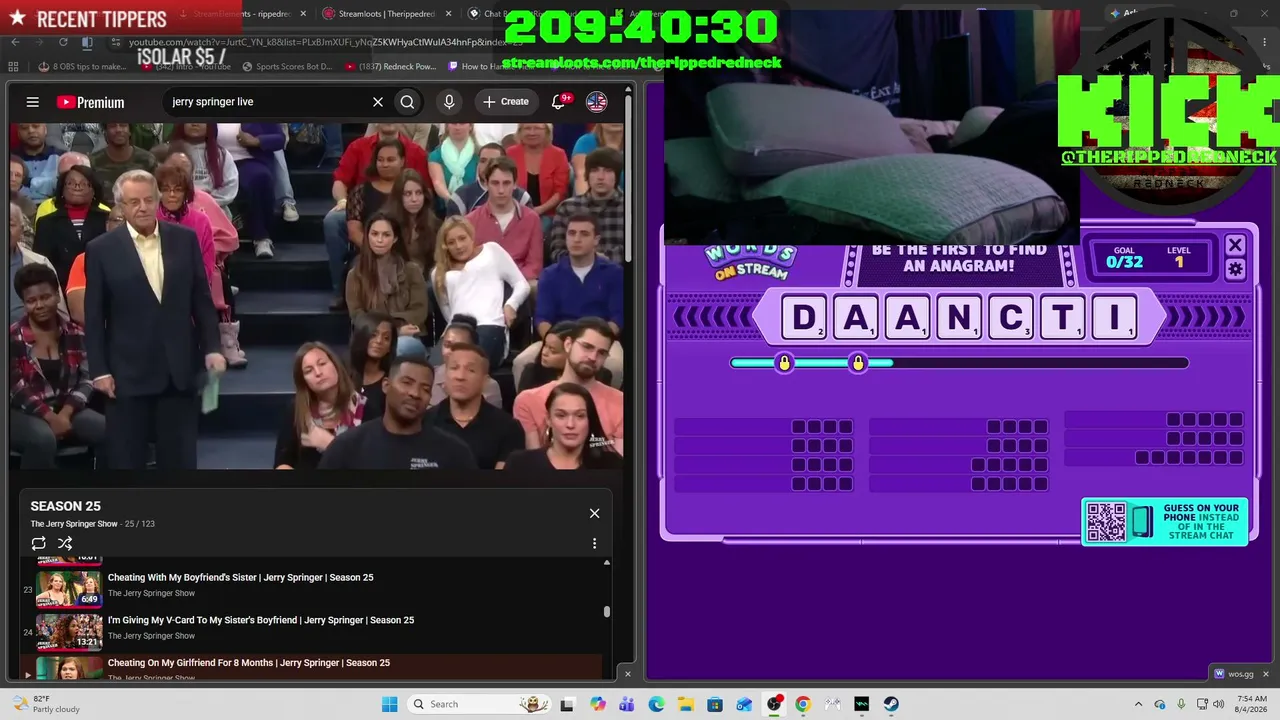Click the Words on Stream logo
The image size is (1280, 720).
coord(750,262)
